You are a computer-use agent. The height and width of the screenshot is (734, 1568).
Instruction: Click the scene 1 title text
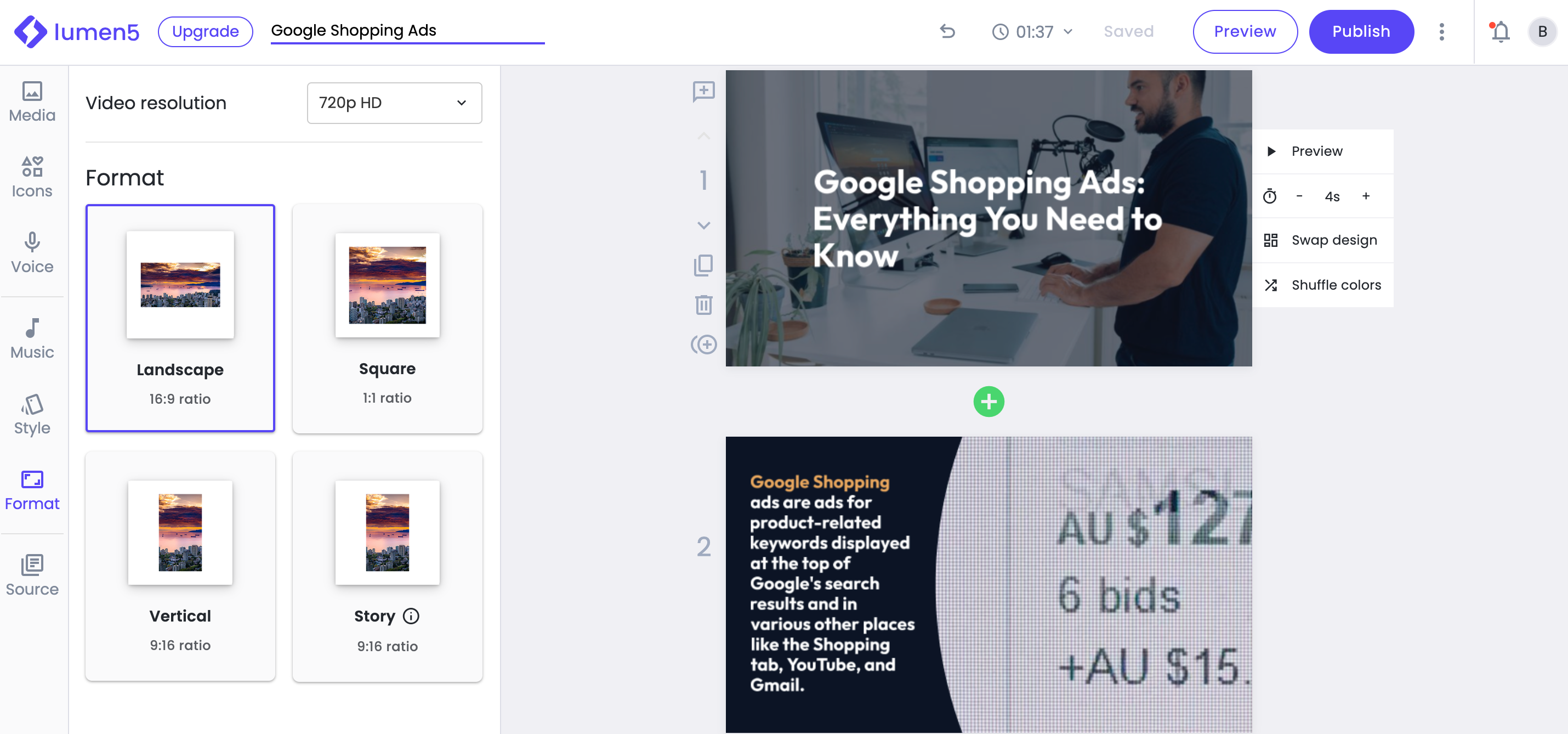click(988, 219)
